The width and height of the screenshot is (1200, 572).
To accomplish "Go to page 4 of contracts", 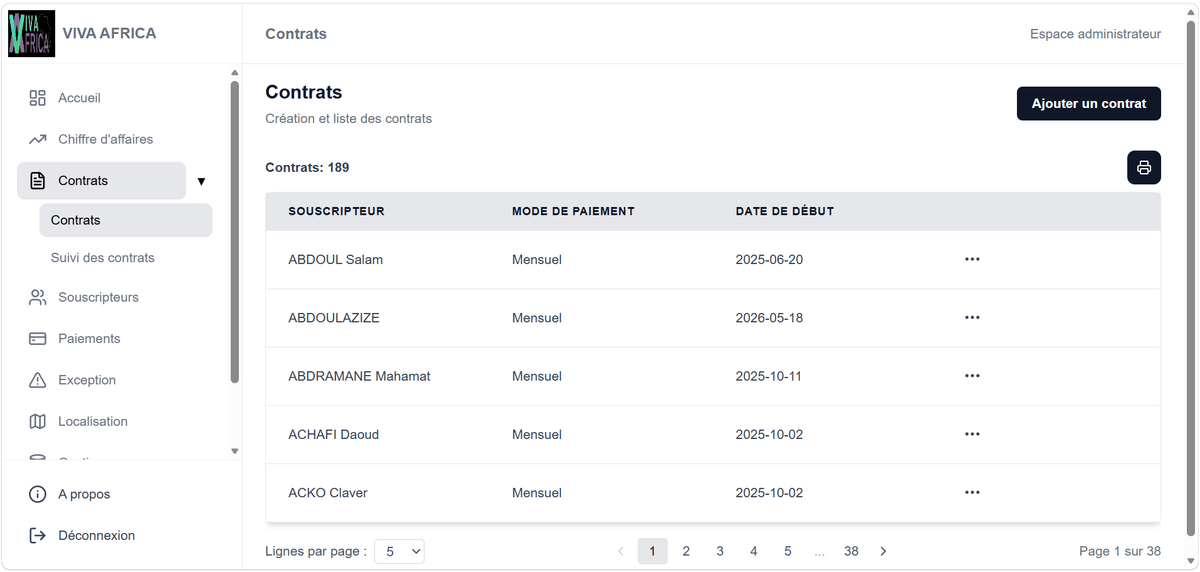I will click(x=754, y=551).
